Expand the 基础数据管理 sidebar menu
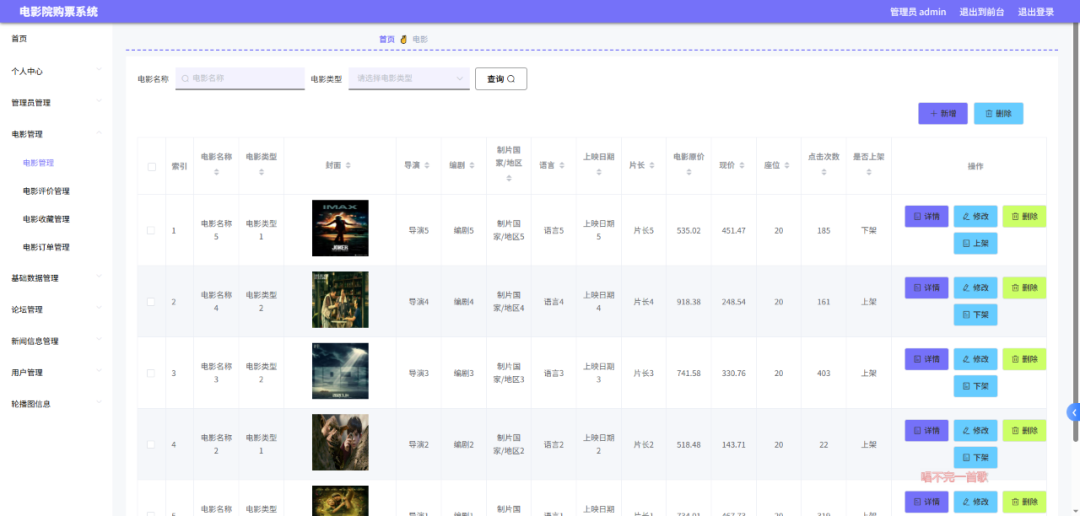 [56, 278]
